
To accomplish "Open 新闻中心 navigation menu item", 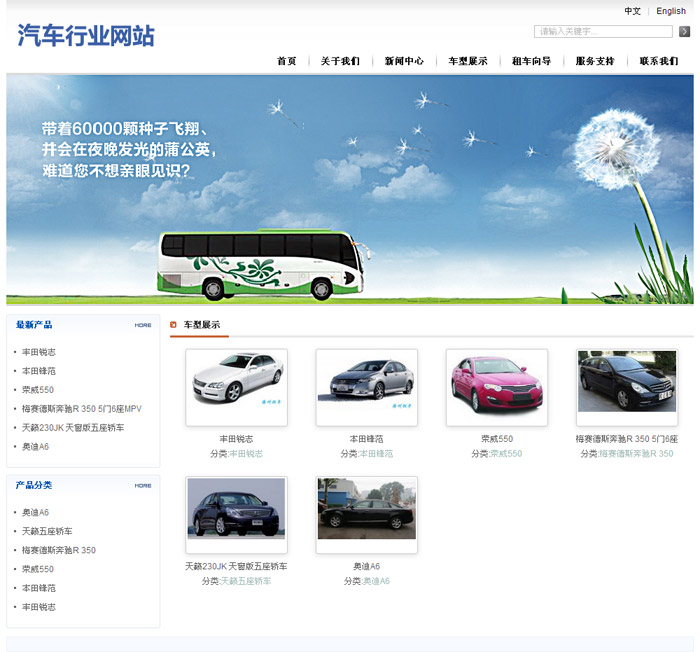I will pyautogui.click(x=404, y=61).
